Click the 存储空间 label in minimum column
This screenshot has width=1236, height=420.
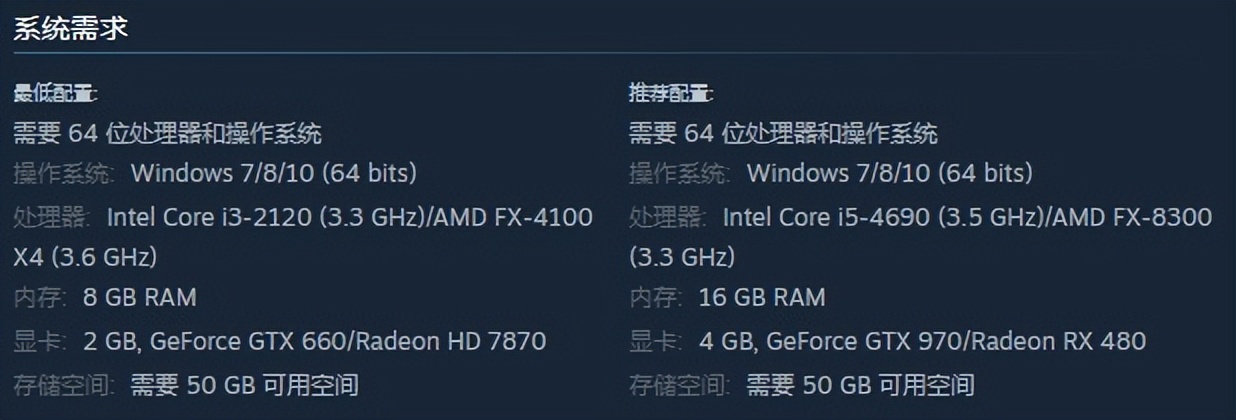(63, 384)
